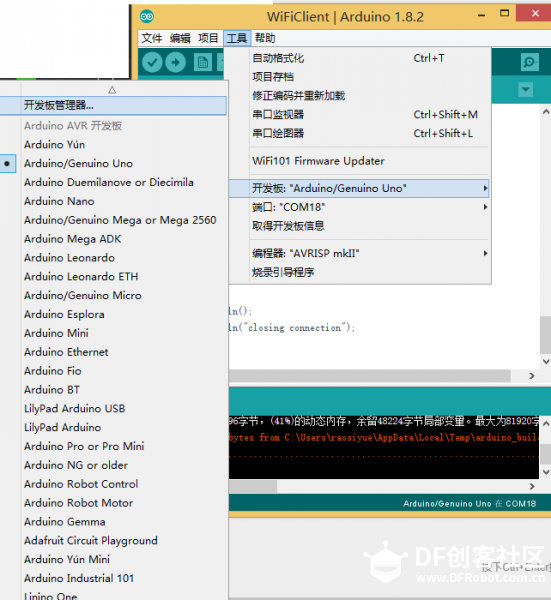The height and width of the screenshot is (600, 551).
Task: Click code line with "closing connection"
Action: point(292,328)
